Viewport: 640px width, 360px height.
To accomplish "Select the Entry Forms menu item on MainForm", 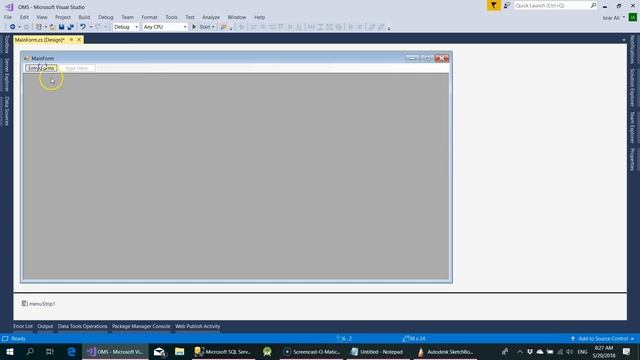I will coord(41,68).
